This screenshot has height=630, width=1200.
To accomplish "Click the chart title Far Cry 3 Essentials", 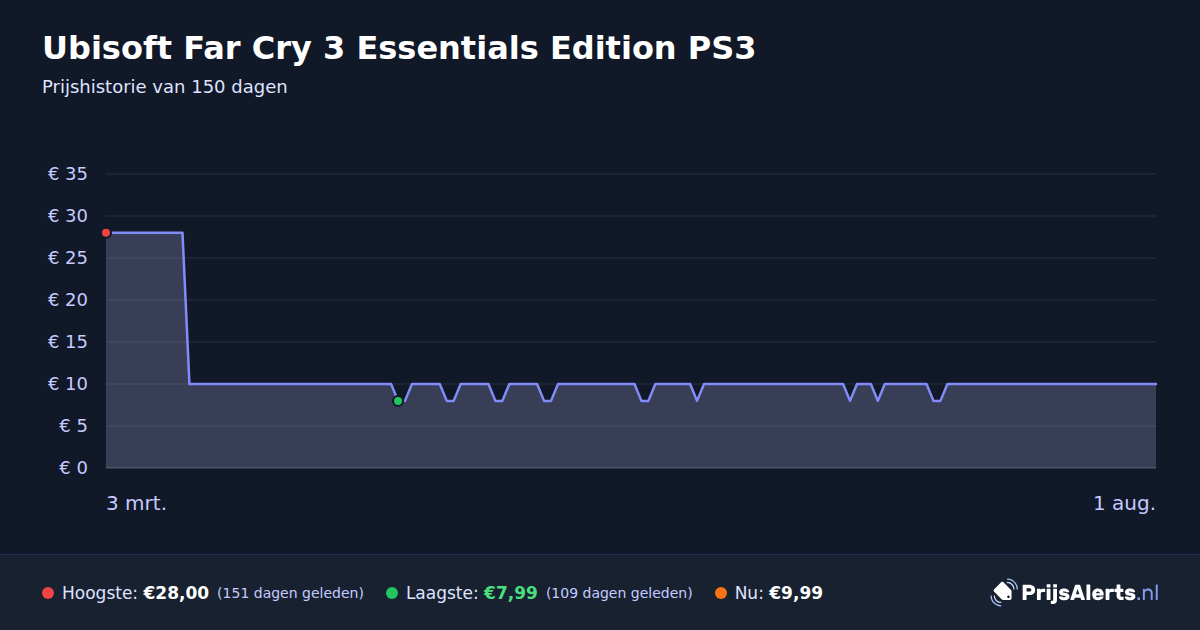I will (x=399, y=48).
